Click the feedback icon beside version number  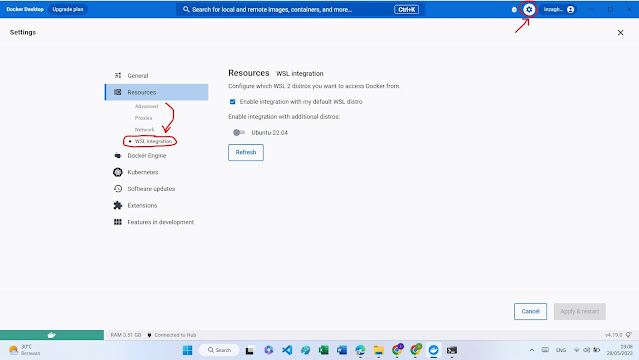(629, 335)
